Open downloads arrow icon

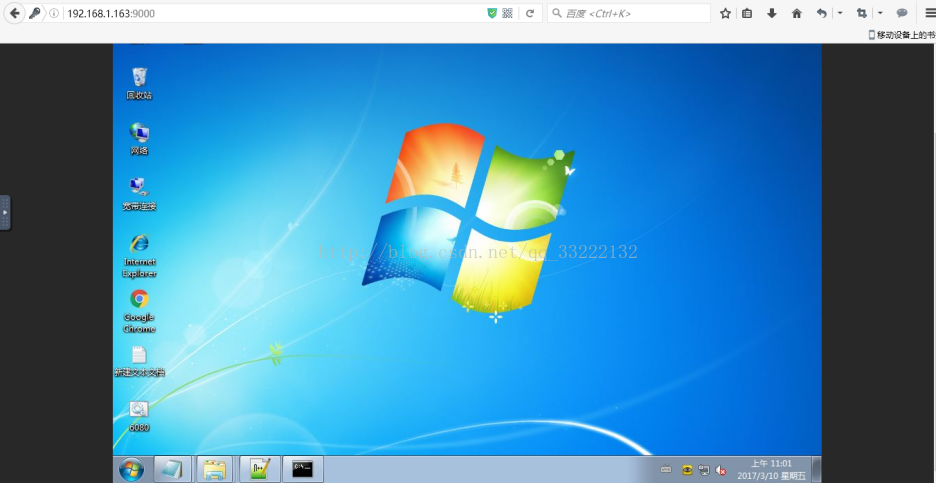click(772, 13)
